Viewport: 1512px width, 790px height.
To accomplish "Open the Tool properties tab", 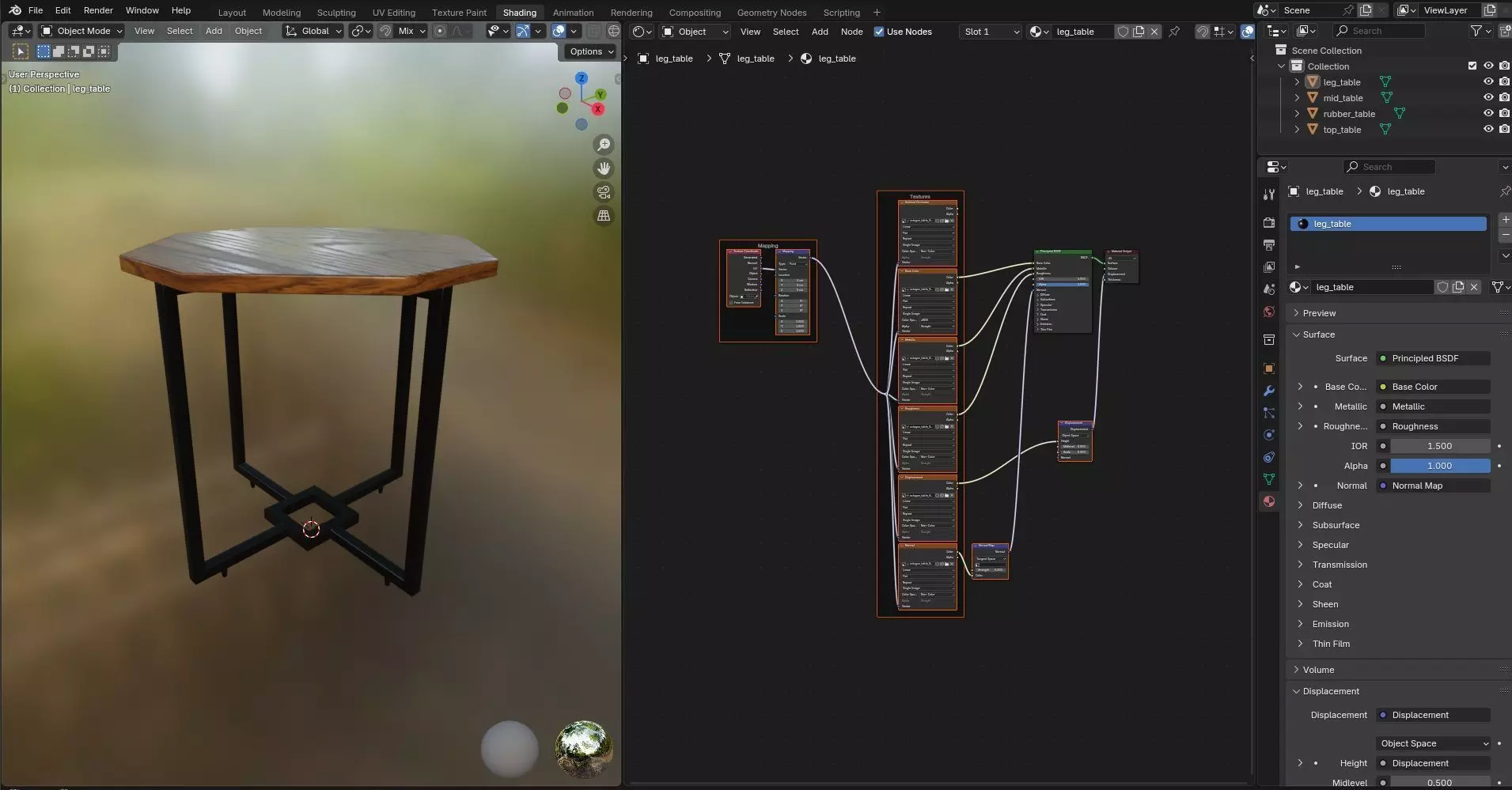I will [x=1269, y=194].
